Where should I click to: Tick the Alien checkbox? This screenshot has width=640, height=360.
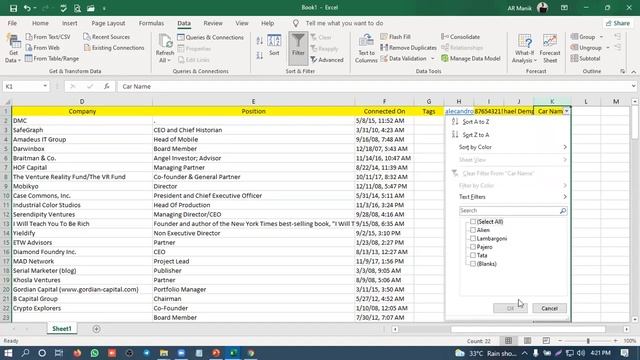[473, 230]
